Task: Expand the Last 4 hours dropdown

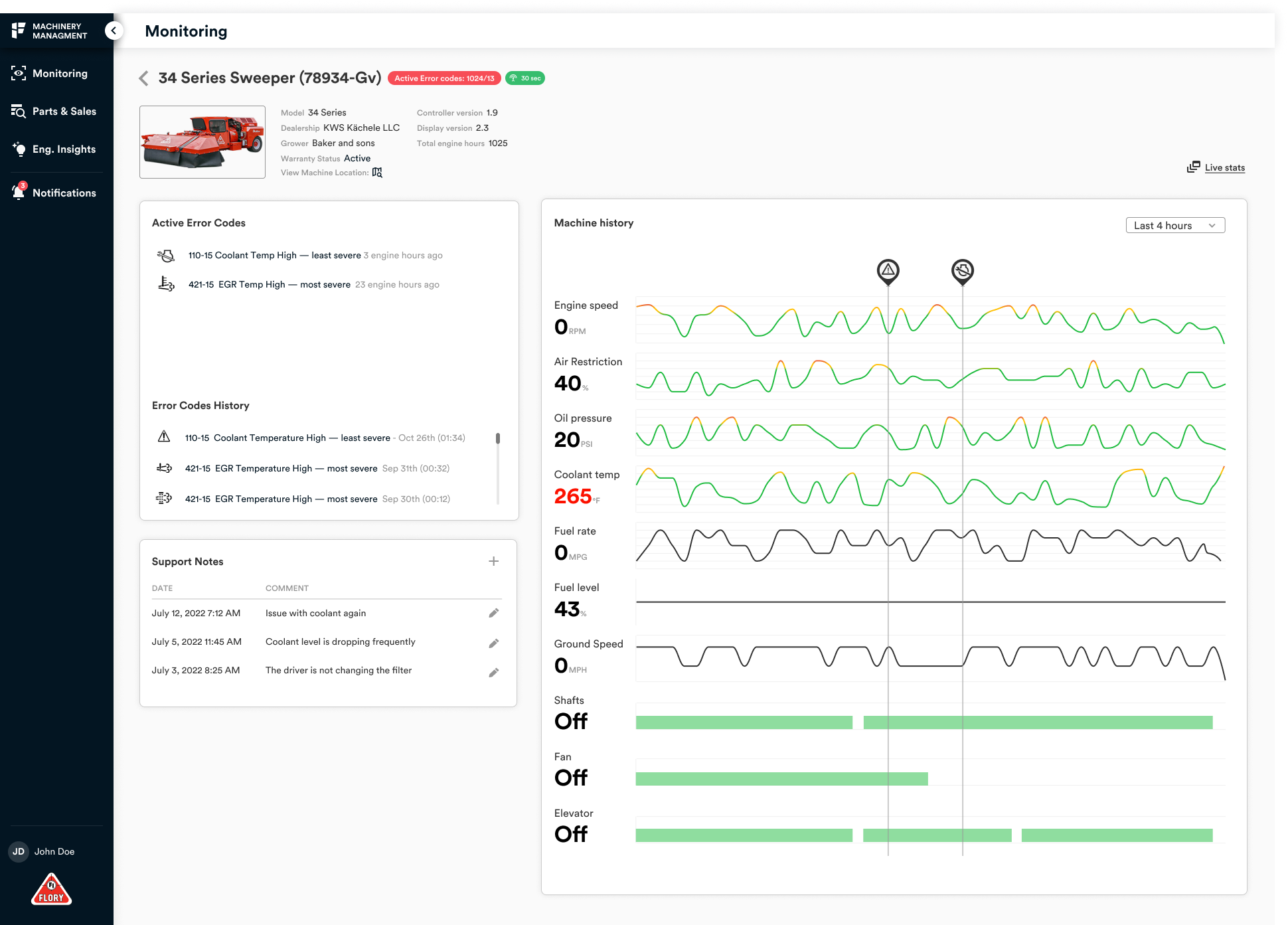Action: click(1175, 226)
